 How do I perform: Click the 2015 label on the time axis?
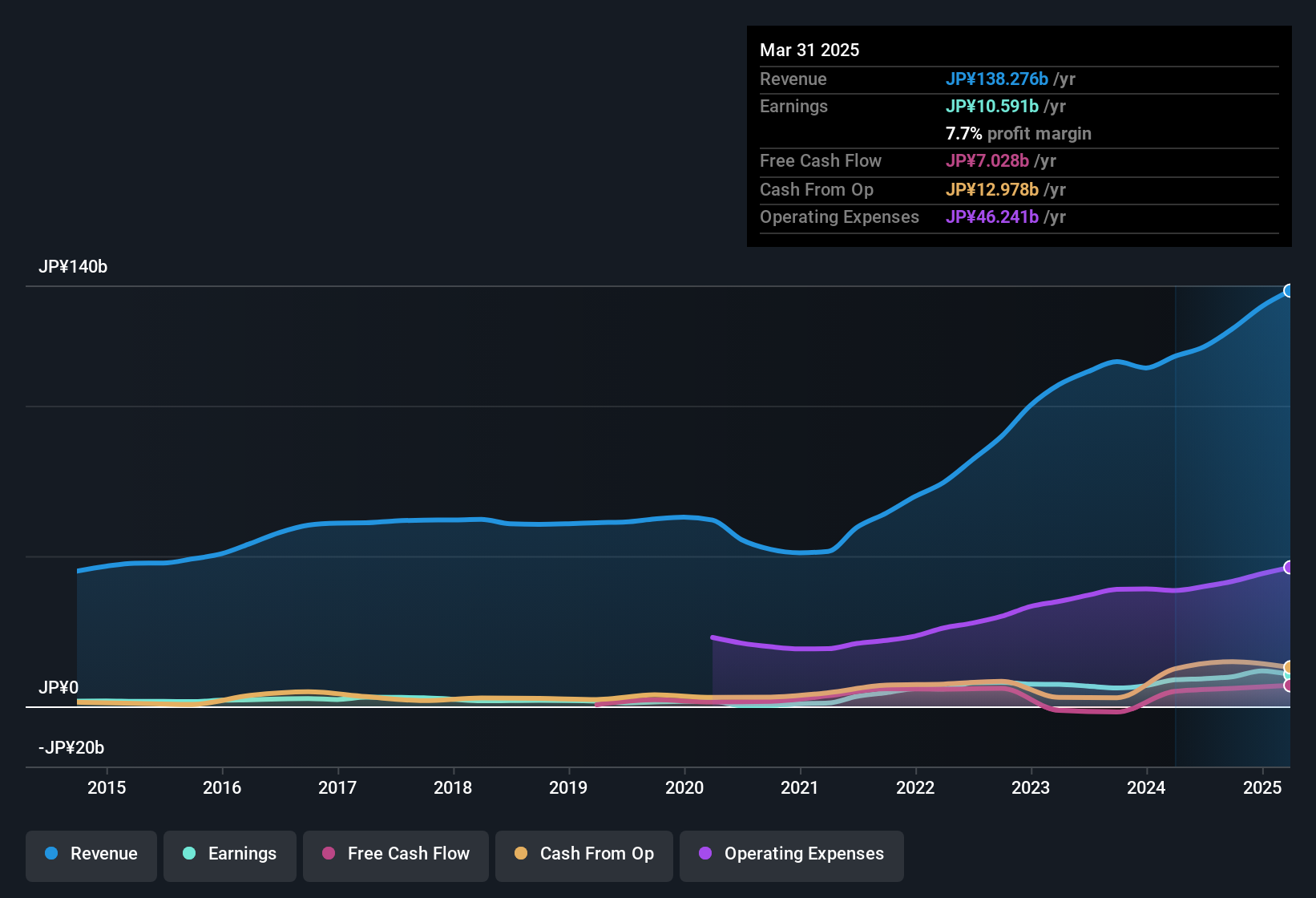[x=107, y=788]
